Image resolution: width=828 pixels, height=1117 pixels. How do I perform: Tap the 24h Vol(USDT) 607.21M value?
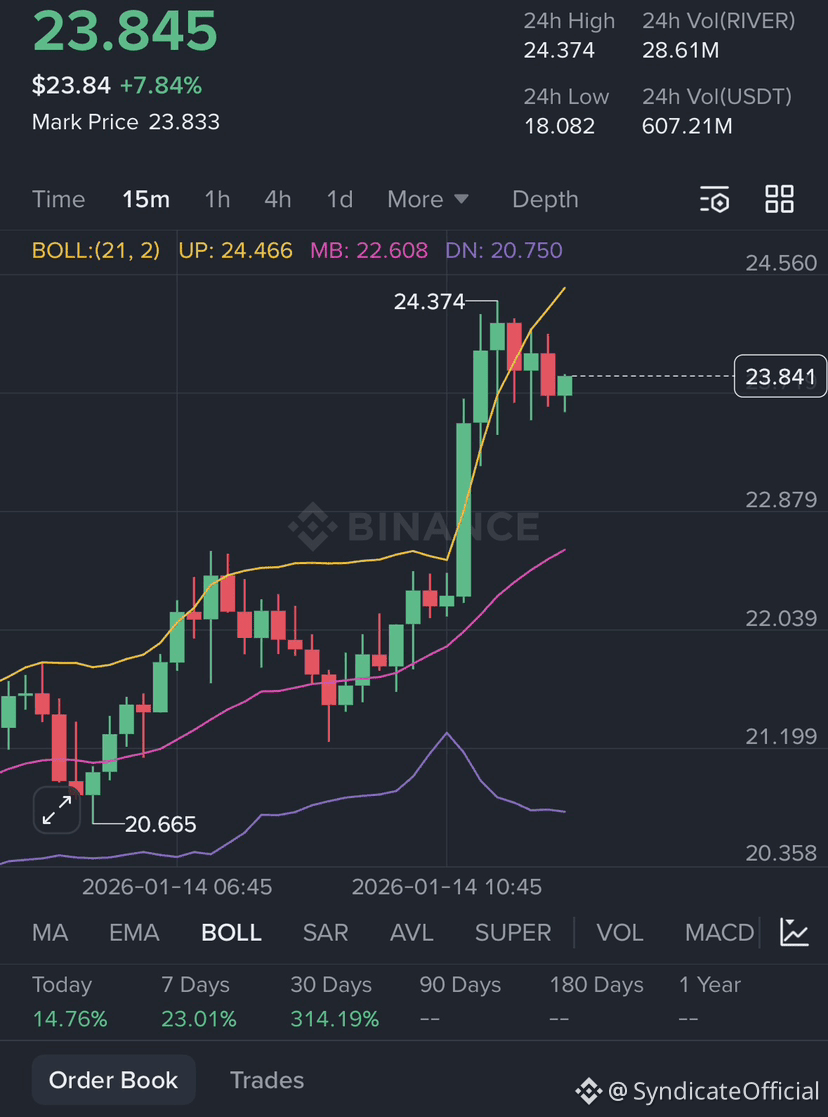tap(687, 126)
